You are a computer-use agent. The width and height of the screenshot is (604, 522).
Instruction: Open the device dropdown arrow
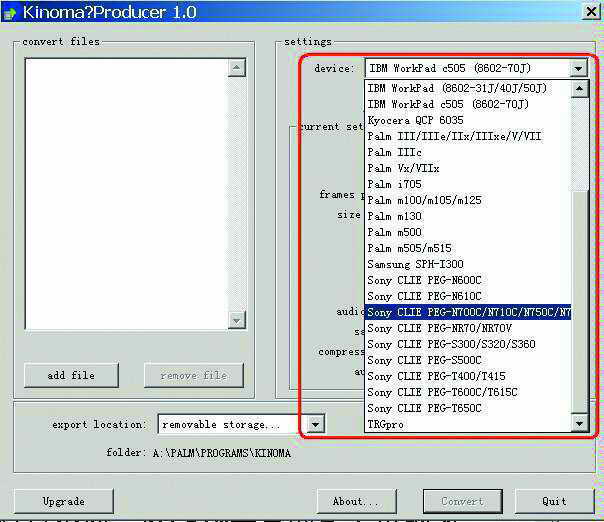click(x=578, y=68)
